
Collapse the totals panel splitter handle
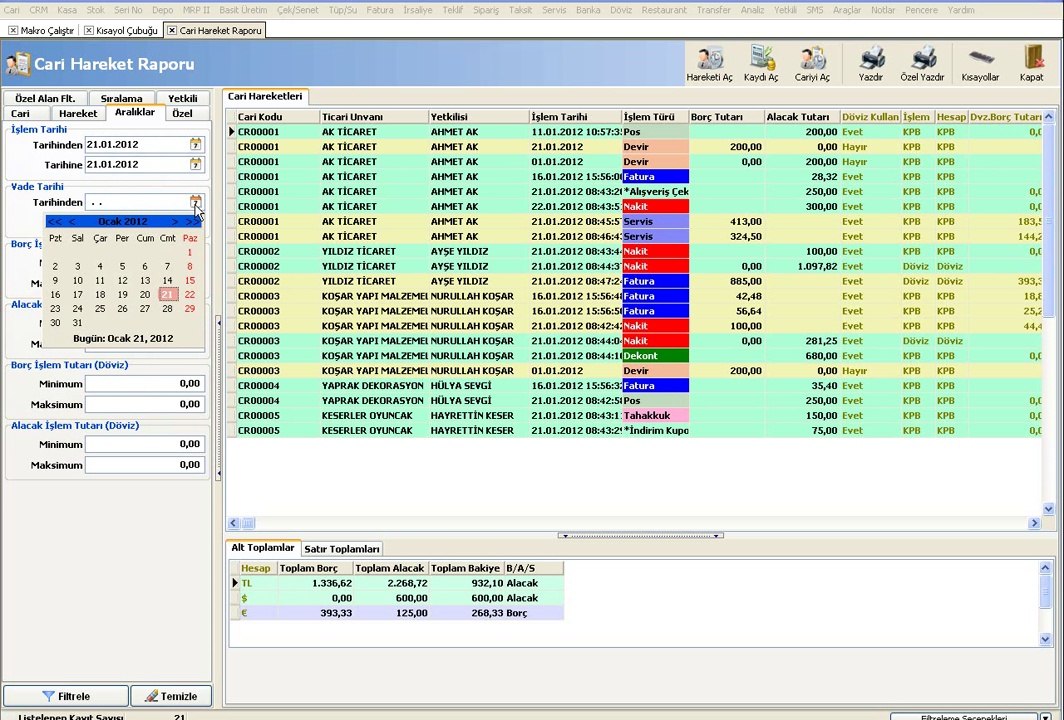point(640,535)
